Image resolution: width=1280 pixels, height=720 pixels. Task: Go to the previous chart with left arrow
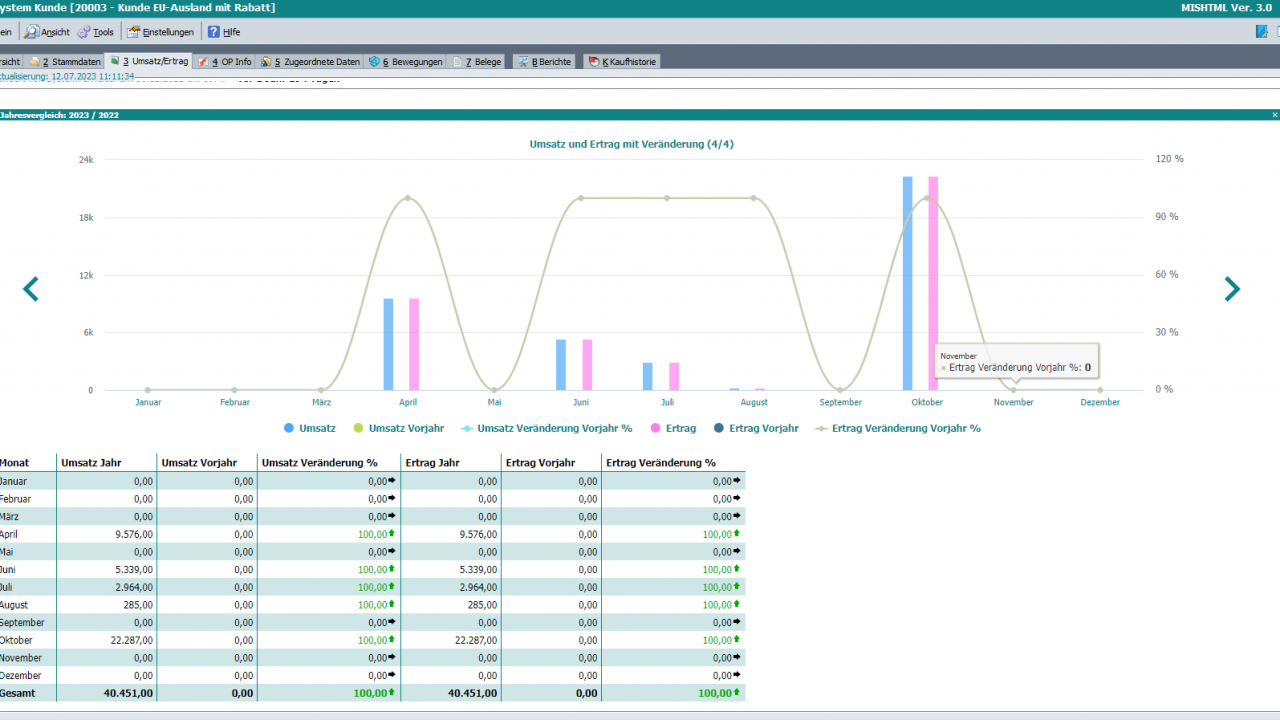click(31, 289)
